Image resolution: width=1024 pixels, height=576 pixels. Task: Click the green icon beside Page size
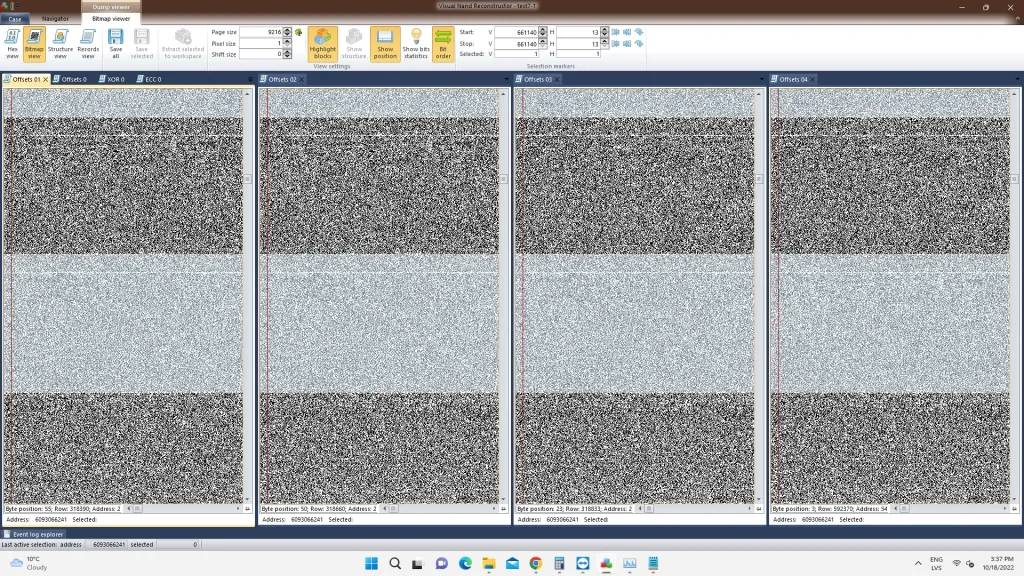(x=298, y=32)
